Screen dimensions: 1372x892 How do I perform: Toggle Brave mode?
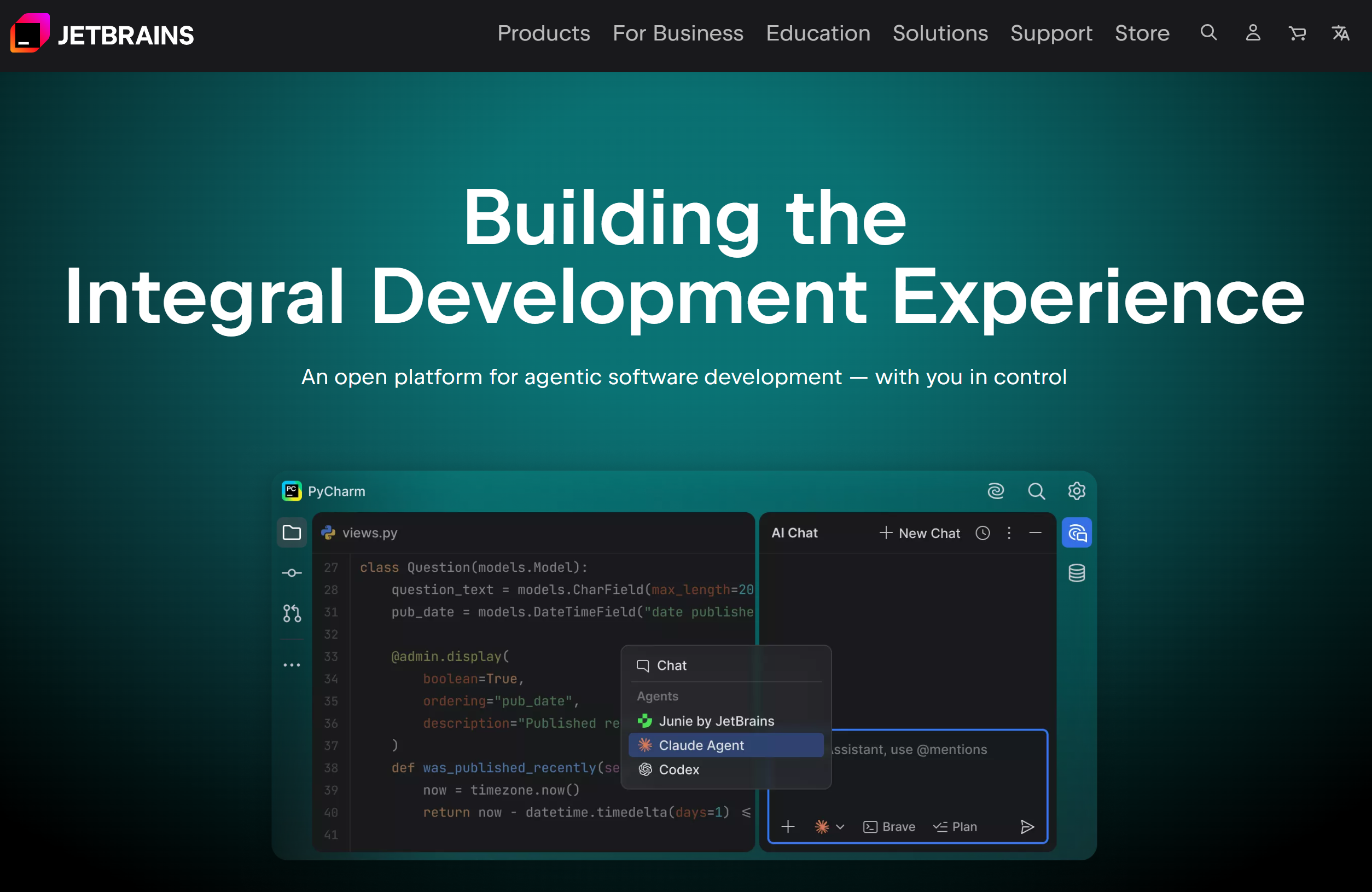pyautogui.click(x=889, y=826)
